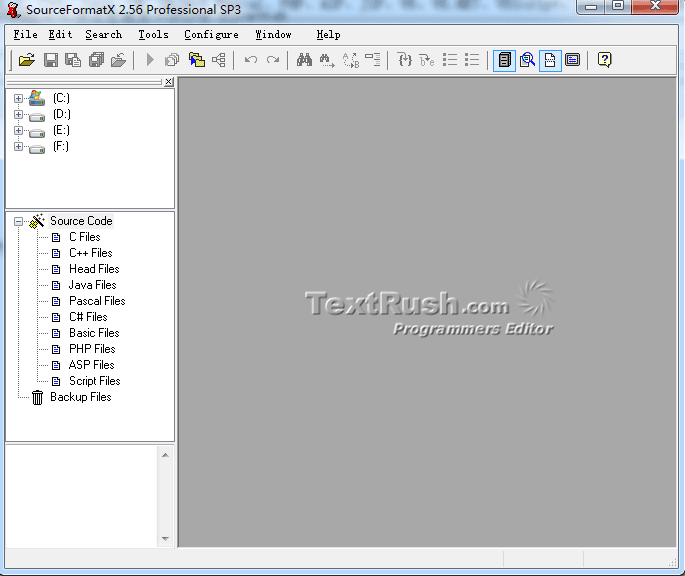Click the Find binoculars icon
The height and width of the screenshot is (576, 685).
[x=304, y=60]
